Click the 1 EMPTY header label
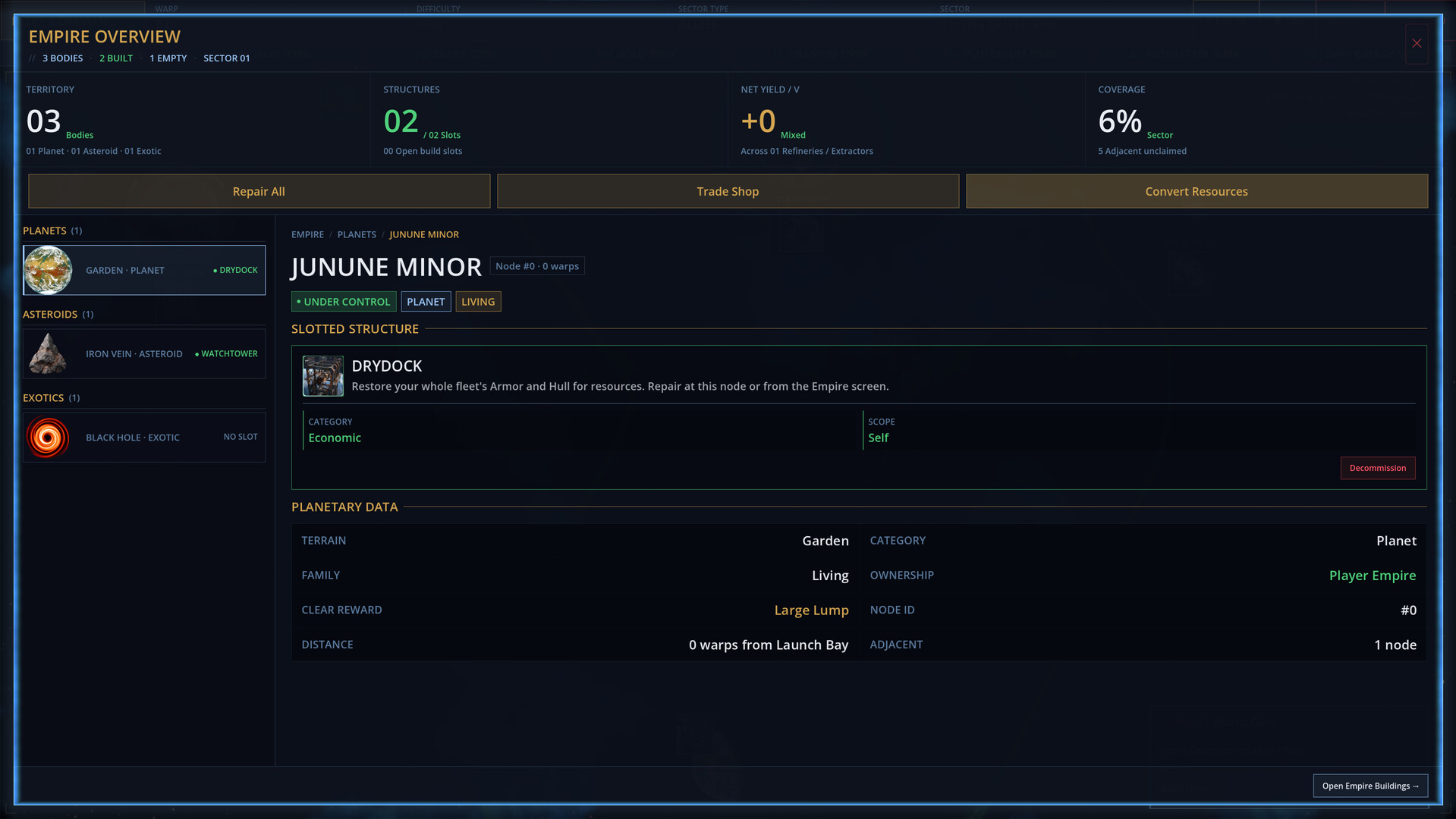The width and height of the screenshot is (1456, 819). click(x=168, y=58)
